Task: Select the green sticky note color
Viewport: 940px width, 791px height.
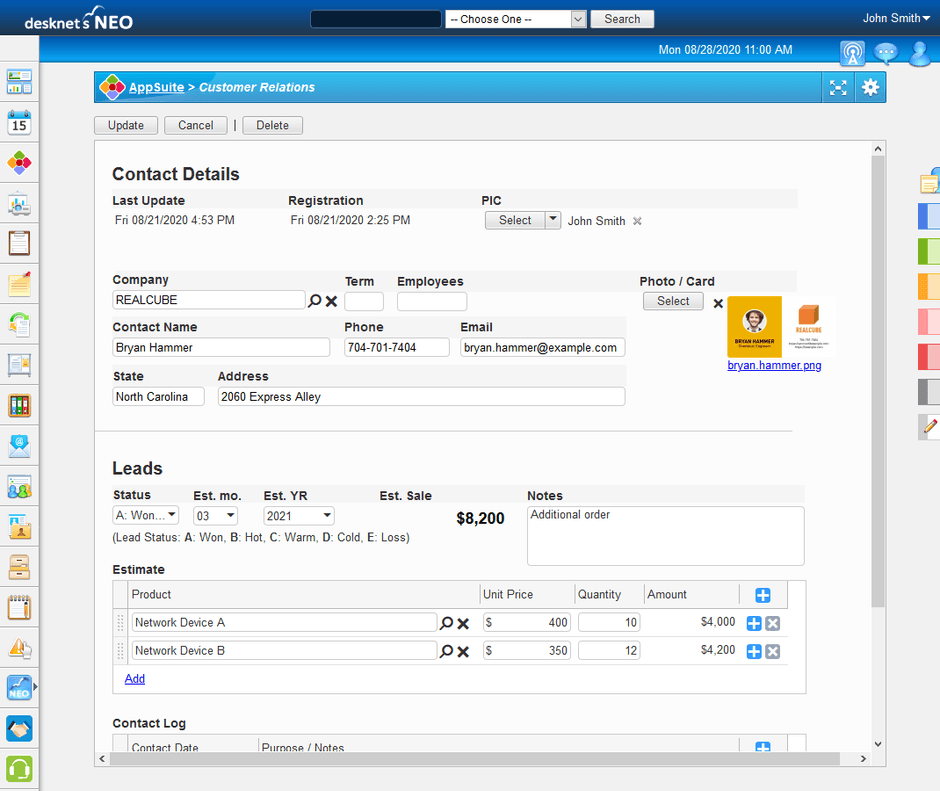Action: pos(928,251)
